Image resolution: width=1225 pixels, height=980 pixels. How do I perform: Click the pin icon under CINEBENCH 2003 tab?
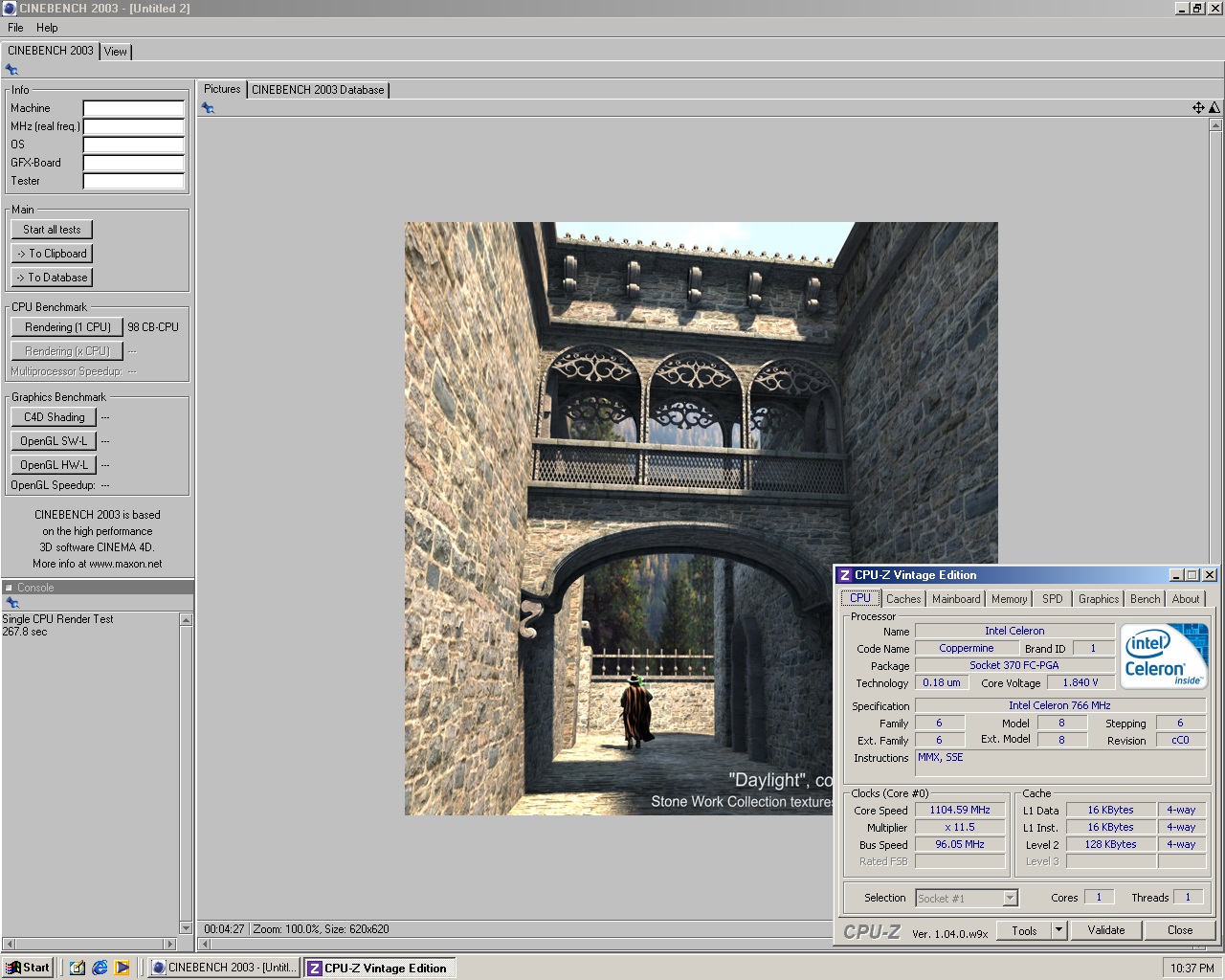pyautogui.click(x=11, y=70)
